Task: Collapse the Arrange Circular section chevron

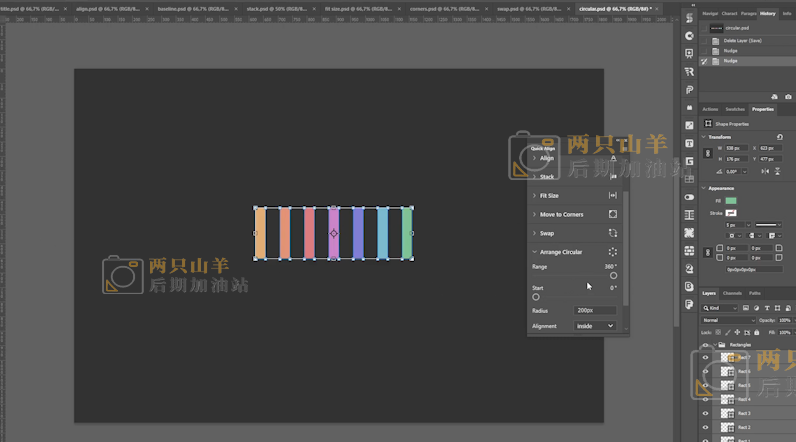Action: (534, 252)
